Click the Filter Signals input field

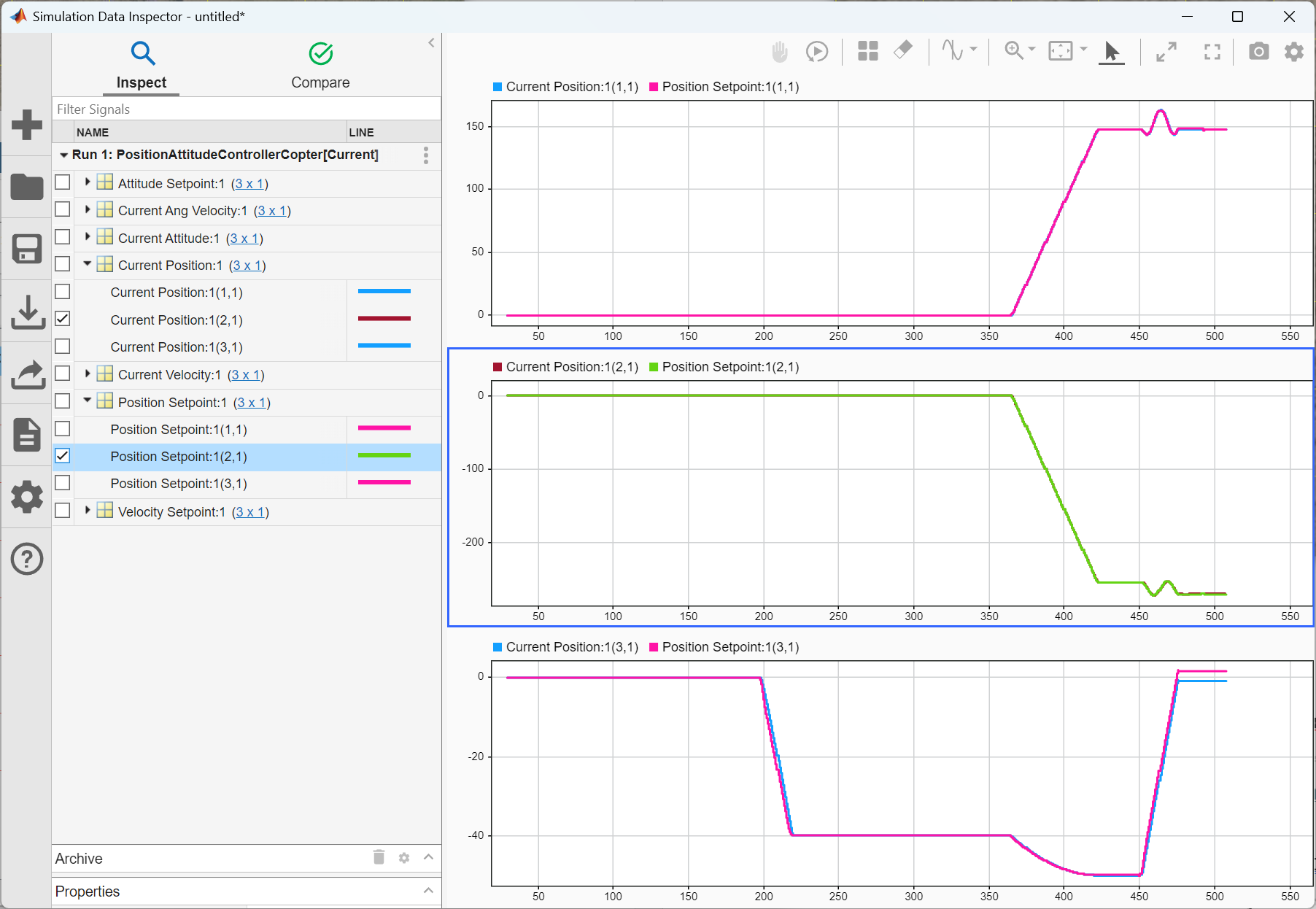(247, 109)
